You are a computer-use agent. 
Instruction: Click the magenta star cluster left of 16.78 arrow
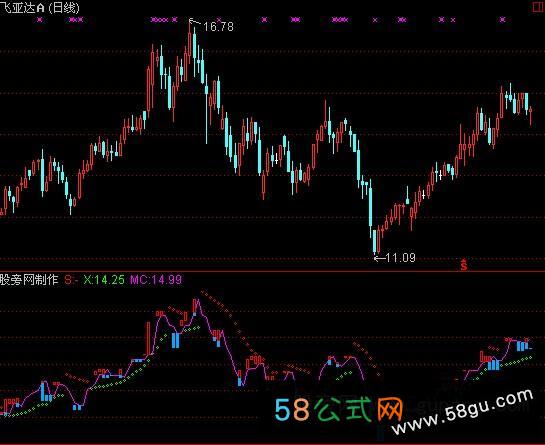160,20
